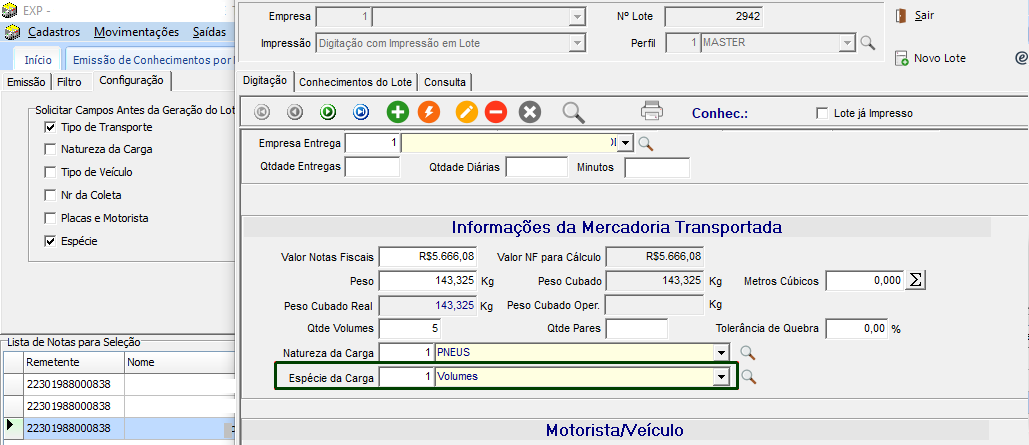Click the Novo Lote label
Screen dimensions: 1029x445
click(940, 58)
